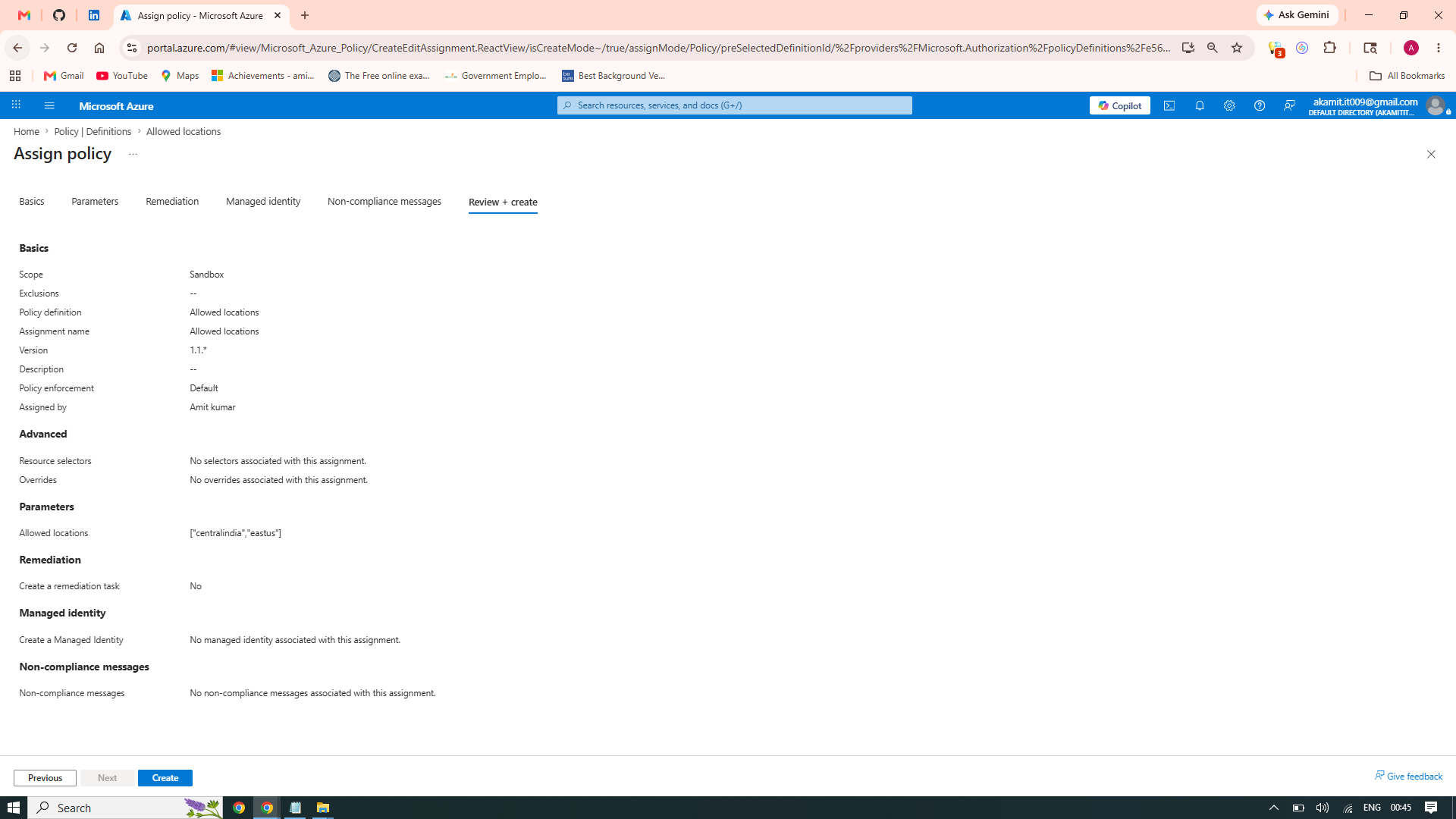Open the GitHub pinned tab
This screenshot has width=1456, height=819.
pos(59,15)
